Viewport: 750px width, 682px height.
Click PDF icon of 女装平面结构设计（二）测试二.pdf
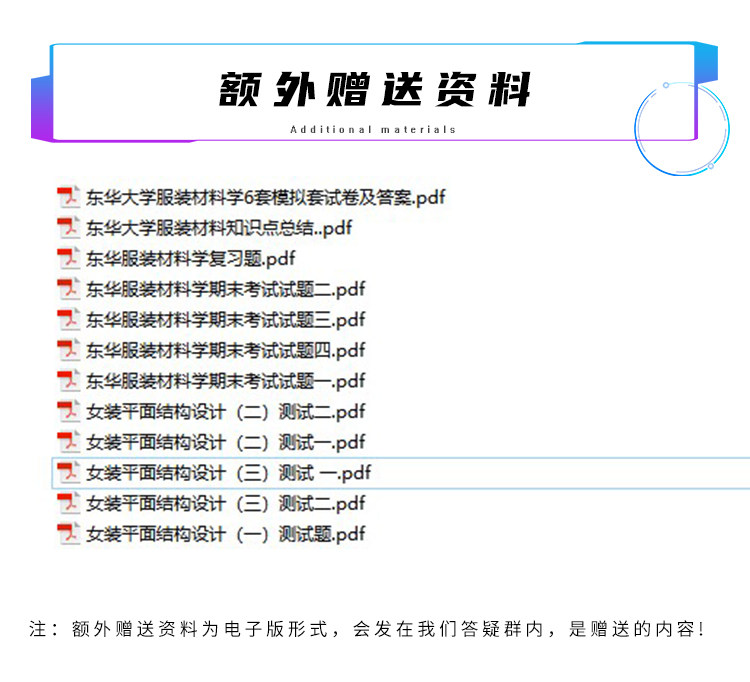pos(68,411)
